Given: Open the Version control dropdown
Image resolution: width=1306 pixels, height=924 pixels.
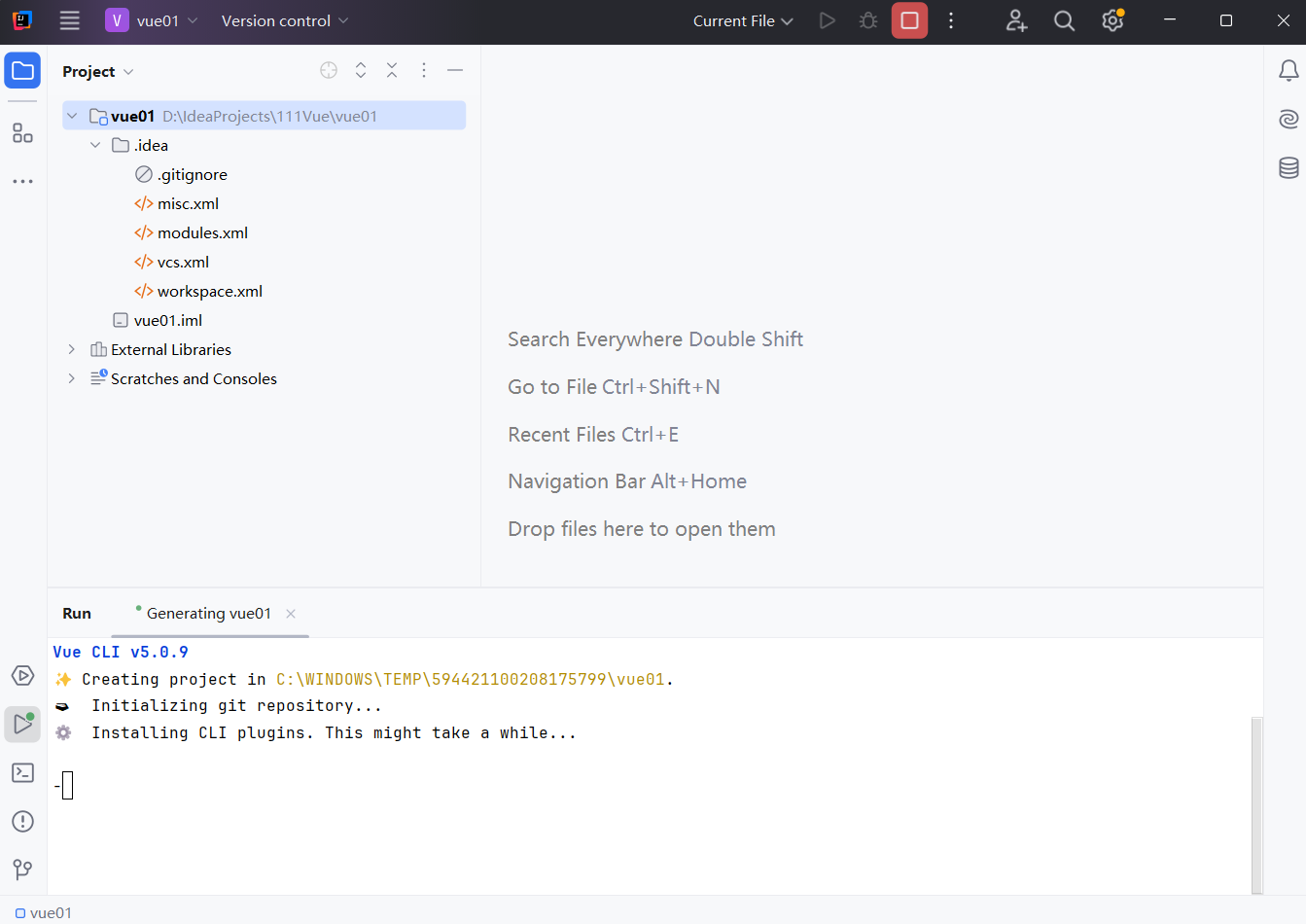Looking at the screenshot, I should (285, 20).
